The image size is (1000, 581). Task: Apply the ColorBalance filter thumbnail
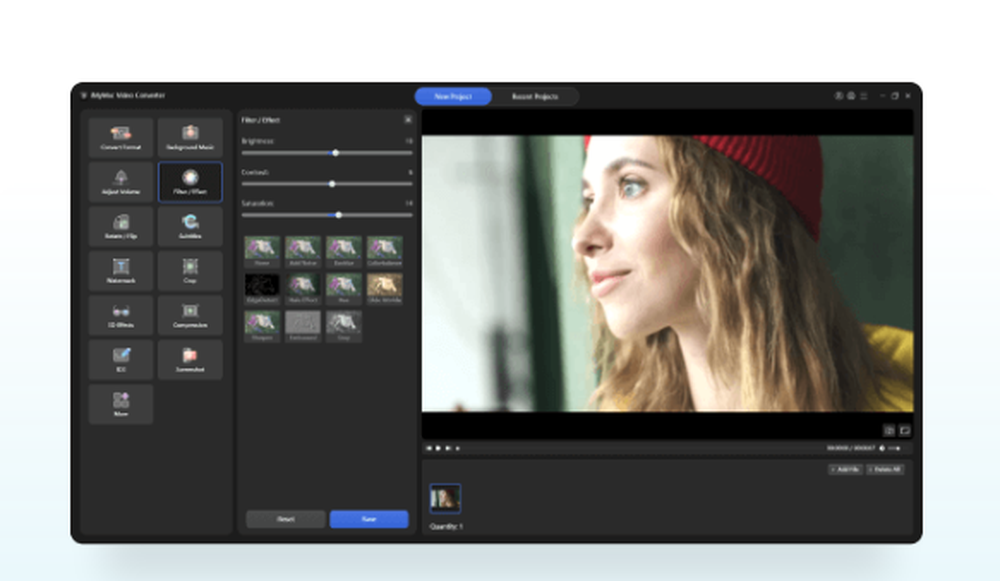point(385,251)
